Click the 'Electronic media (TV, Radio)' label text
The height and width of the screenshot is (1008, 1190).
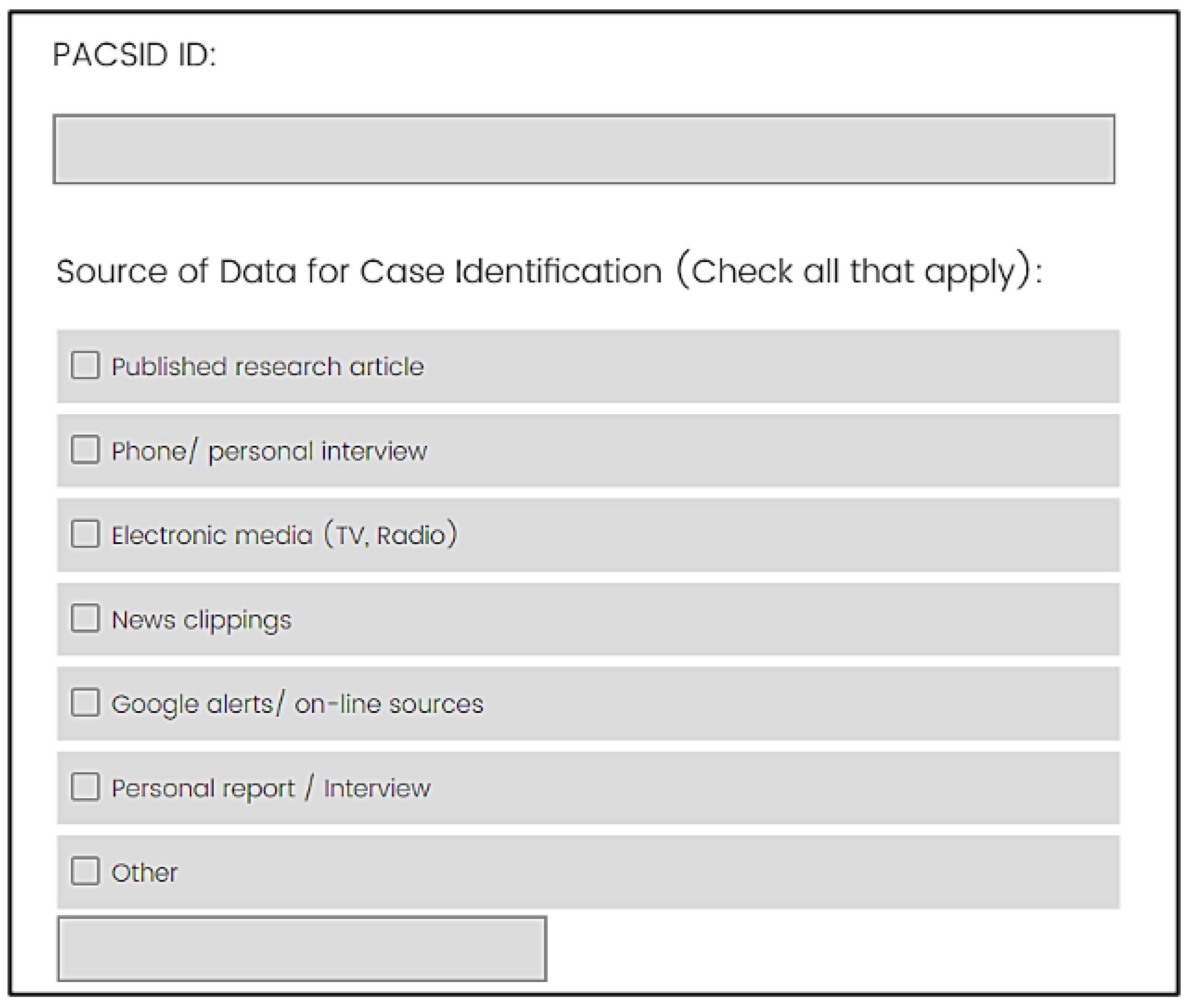click(284, 535)
